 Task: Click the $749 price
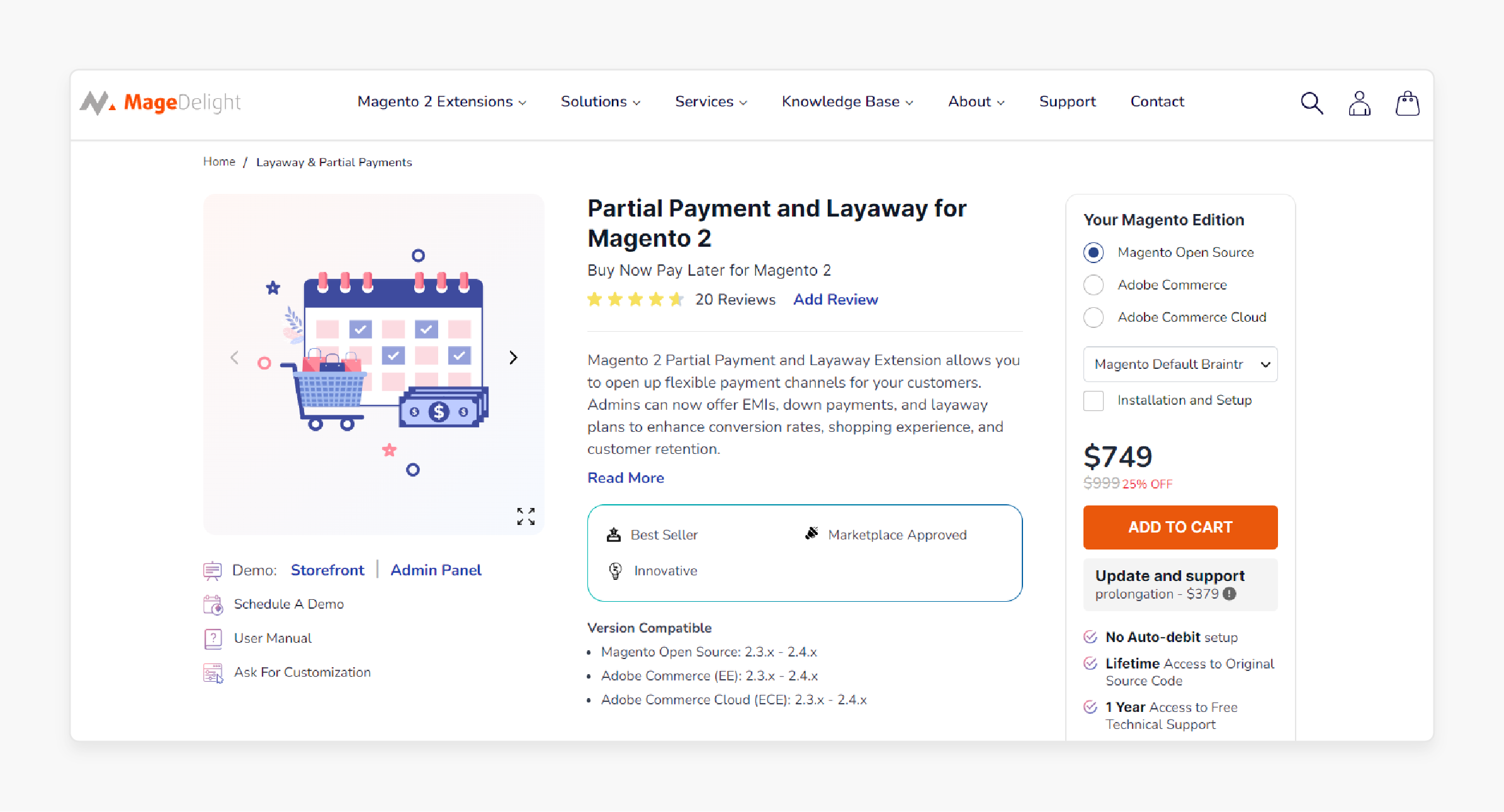pos(1117,456)
